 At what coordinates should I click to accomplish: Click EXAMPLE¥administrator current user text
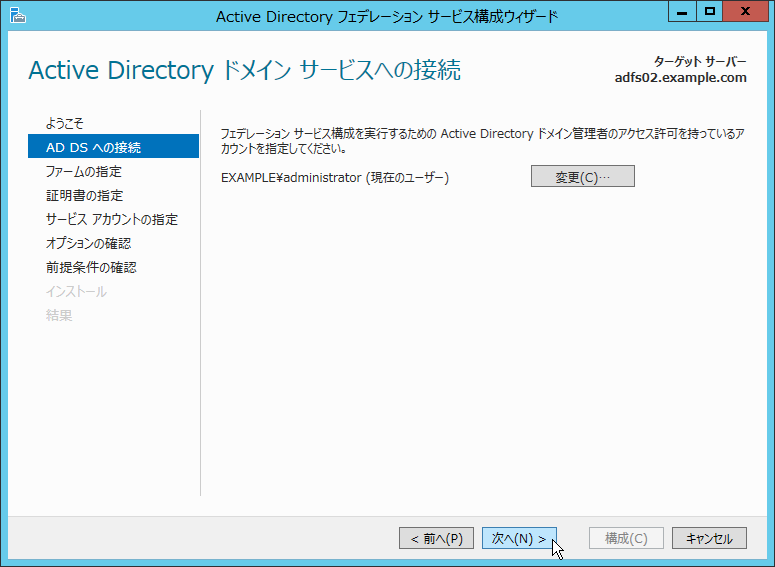(335, 177)
